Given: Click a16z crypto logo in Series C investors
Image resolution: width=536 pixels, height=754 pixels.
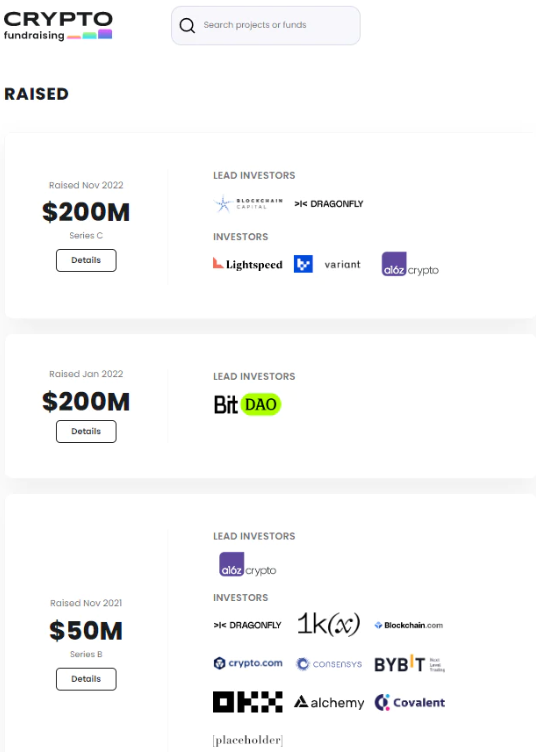Looking at the screenshot, I should 410,264.
